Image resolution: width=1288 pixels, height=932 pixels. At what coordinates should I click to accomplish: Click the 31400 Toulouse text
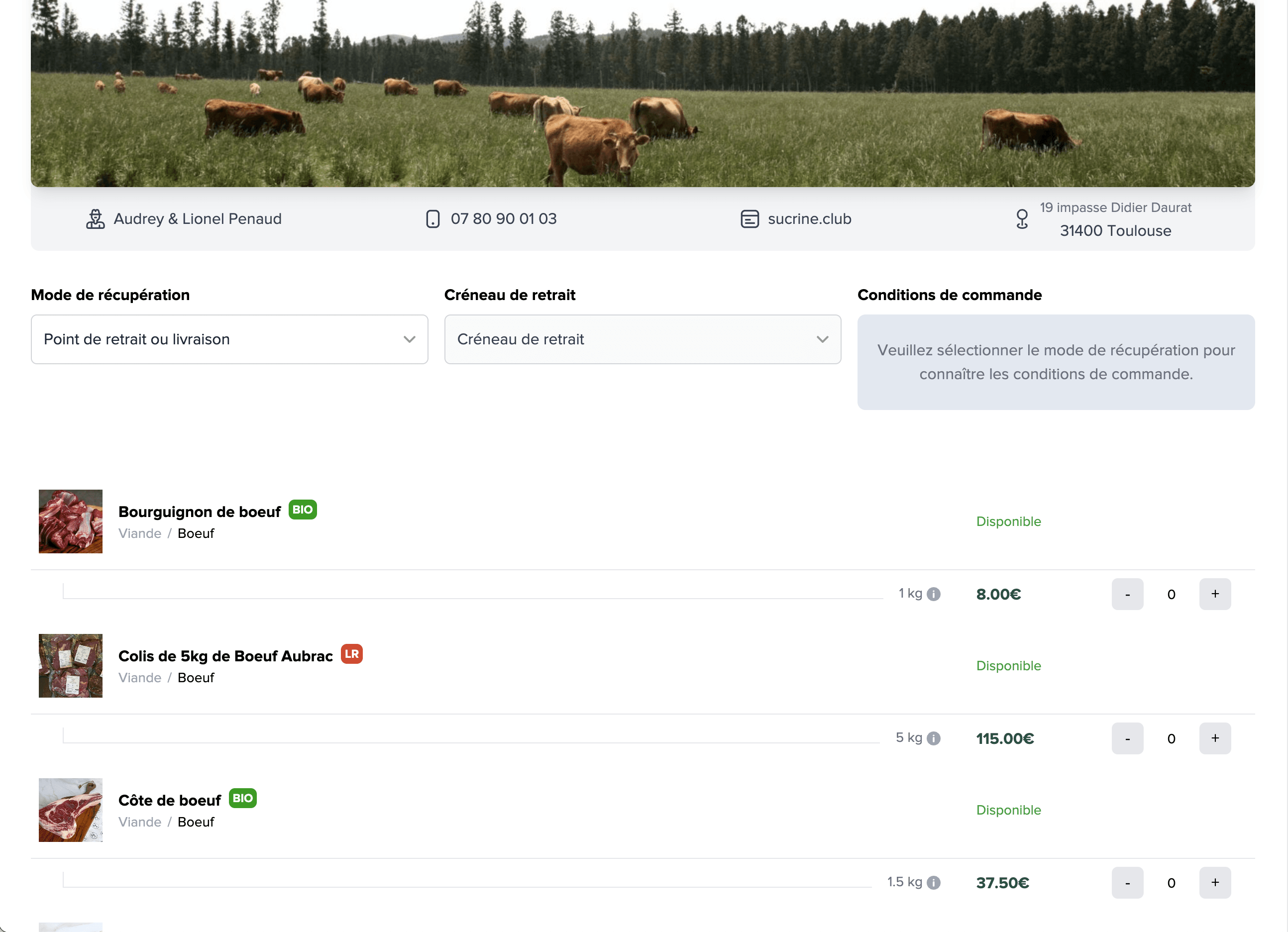click(x=1115, y=230)
